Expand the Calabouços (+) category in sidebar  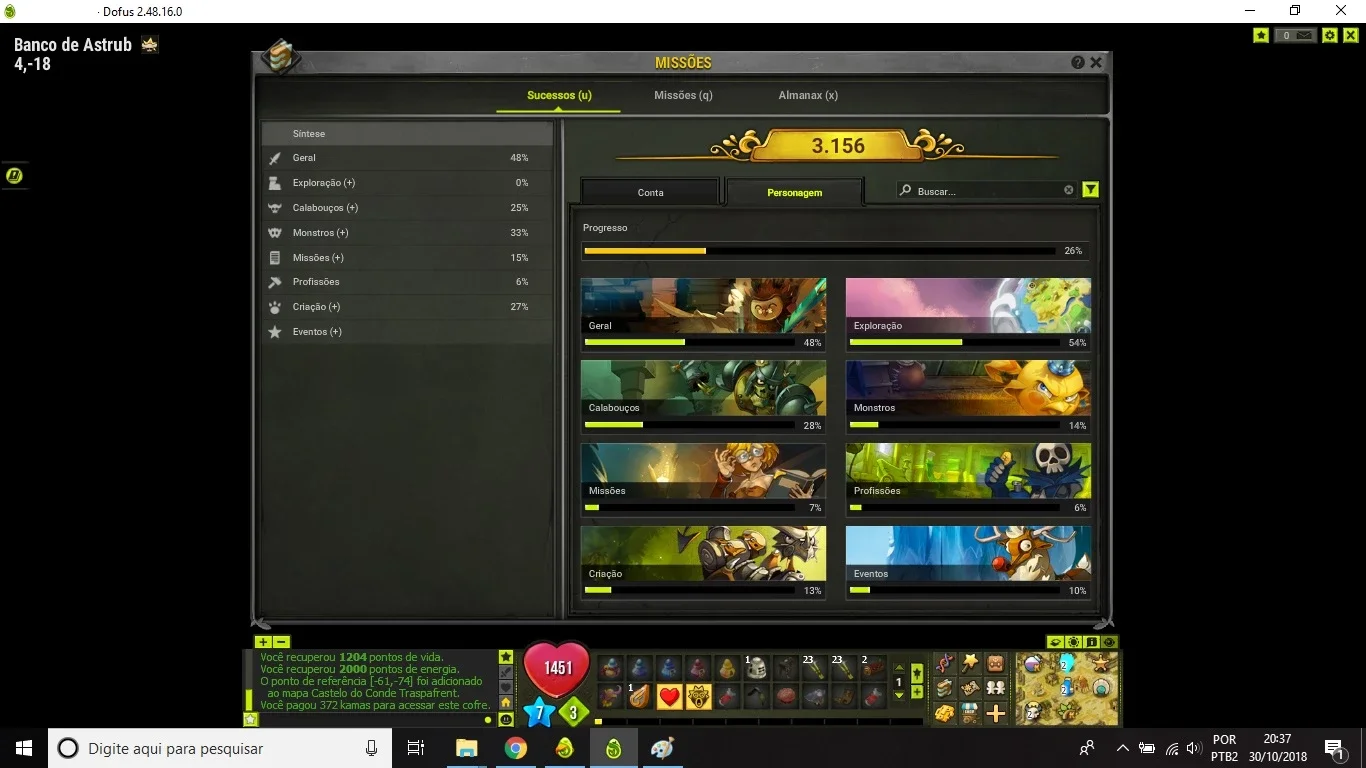click(408, 208)
